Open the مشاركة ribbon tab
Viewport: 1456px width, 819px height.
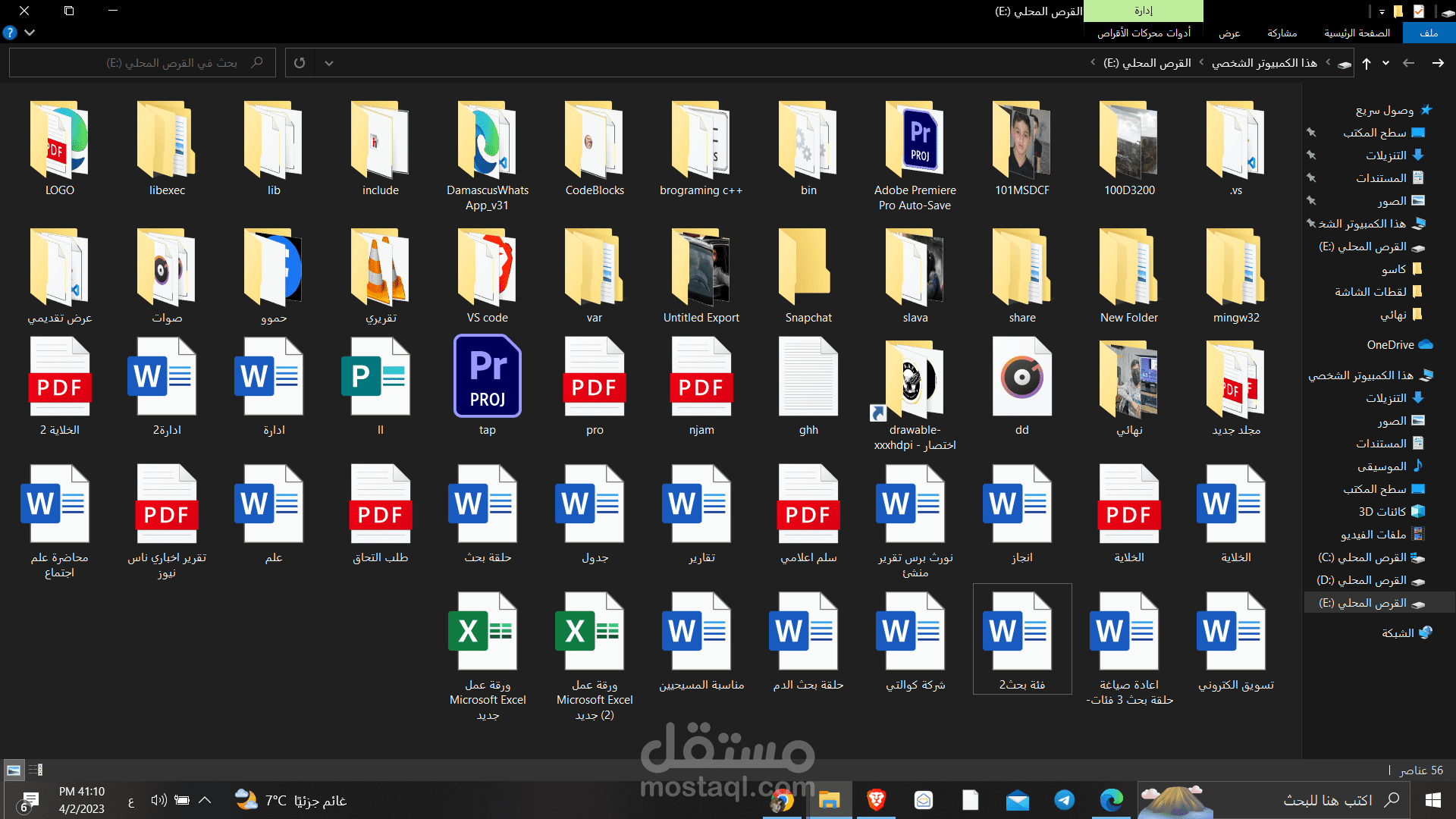[1282, 33]
